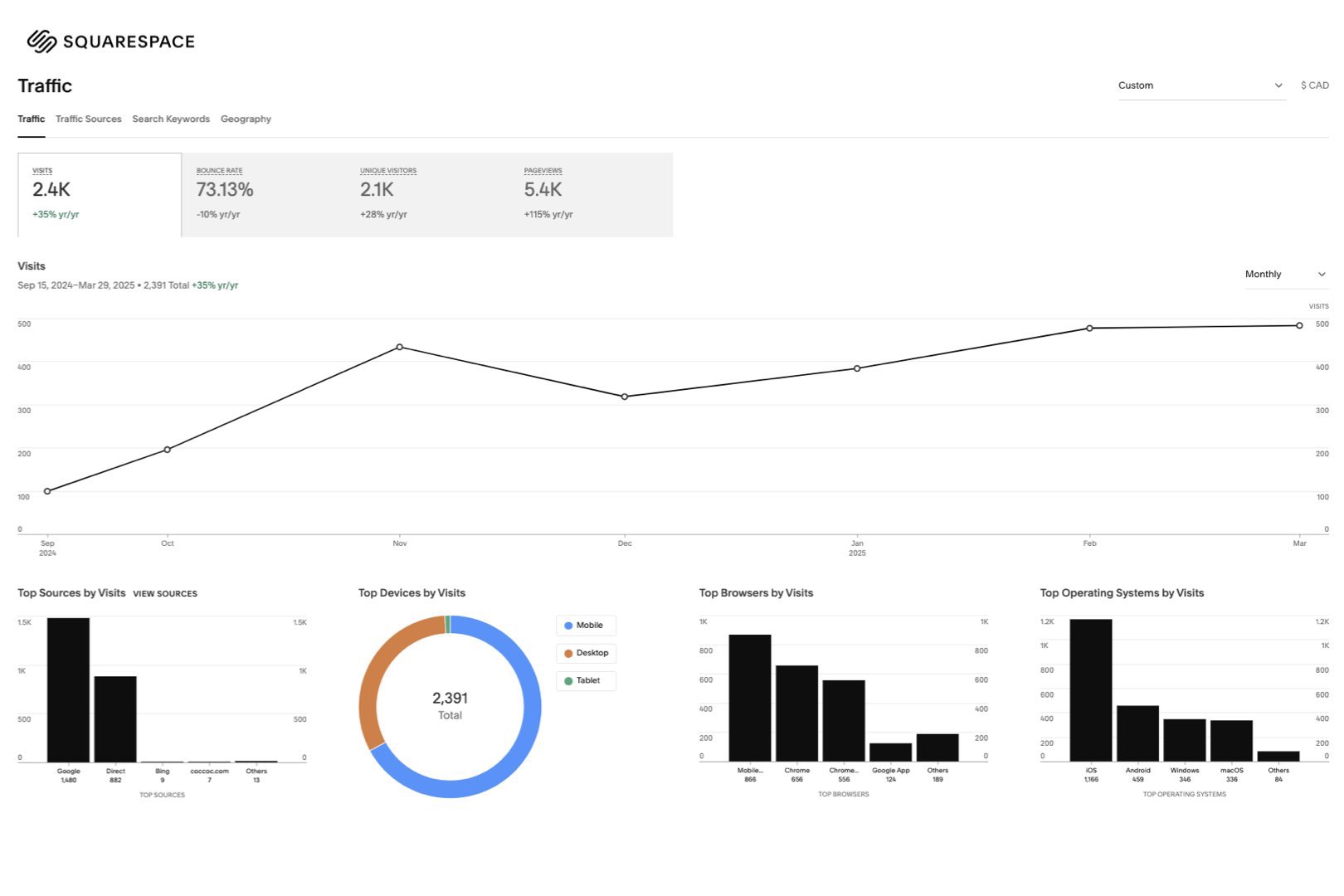The width and height of the screenshot is (1344, 896).
Task: Show the Unique Visitors metric
Action: click(426, 195)
